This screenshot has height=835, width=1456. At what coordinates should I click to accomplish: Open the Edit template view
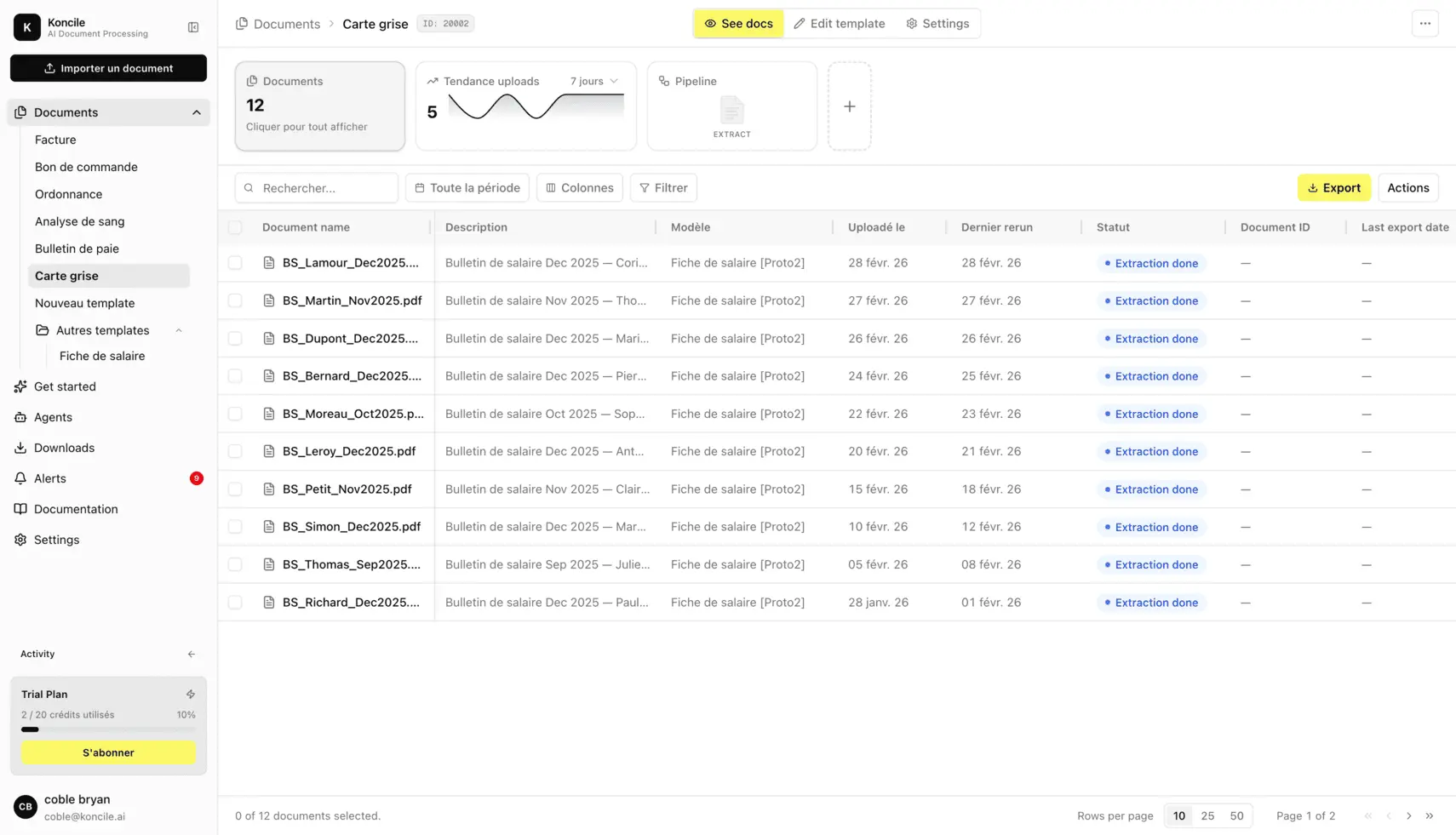tap(839, 23)
